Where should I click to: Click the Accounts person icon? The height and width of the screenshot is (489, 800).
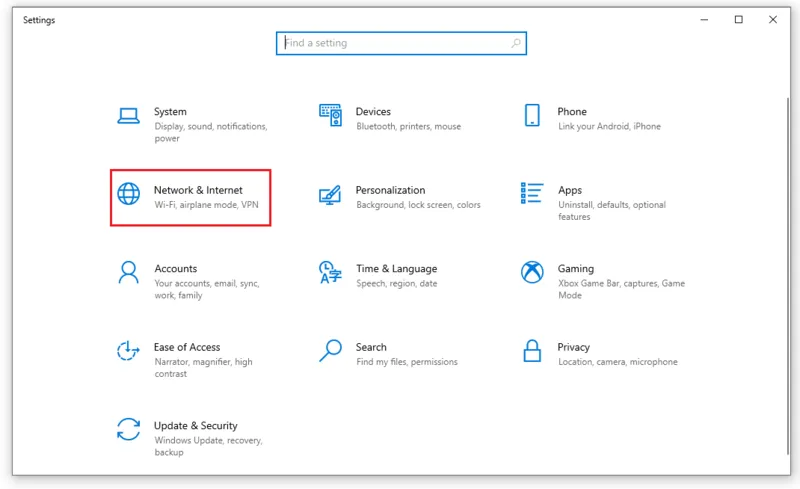coord(128,272)
